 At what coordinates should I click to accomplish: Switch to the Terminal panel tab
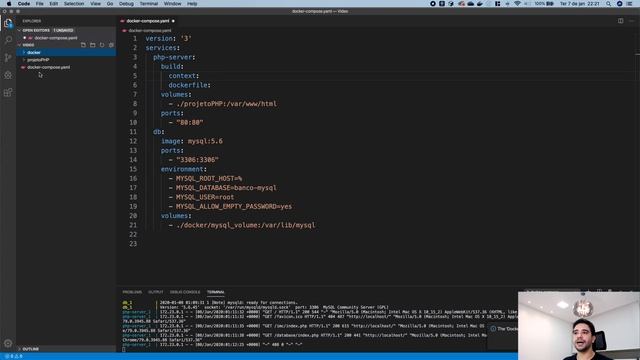coord(216,292)
